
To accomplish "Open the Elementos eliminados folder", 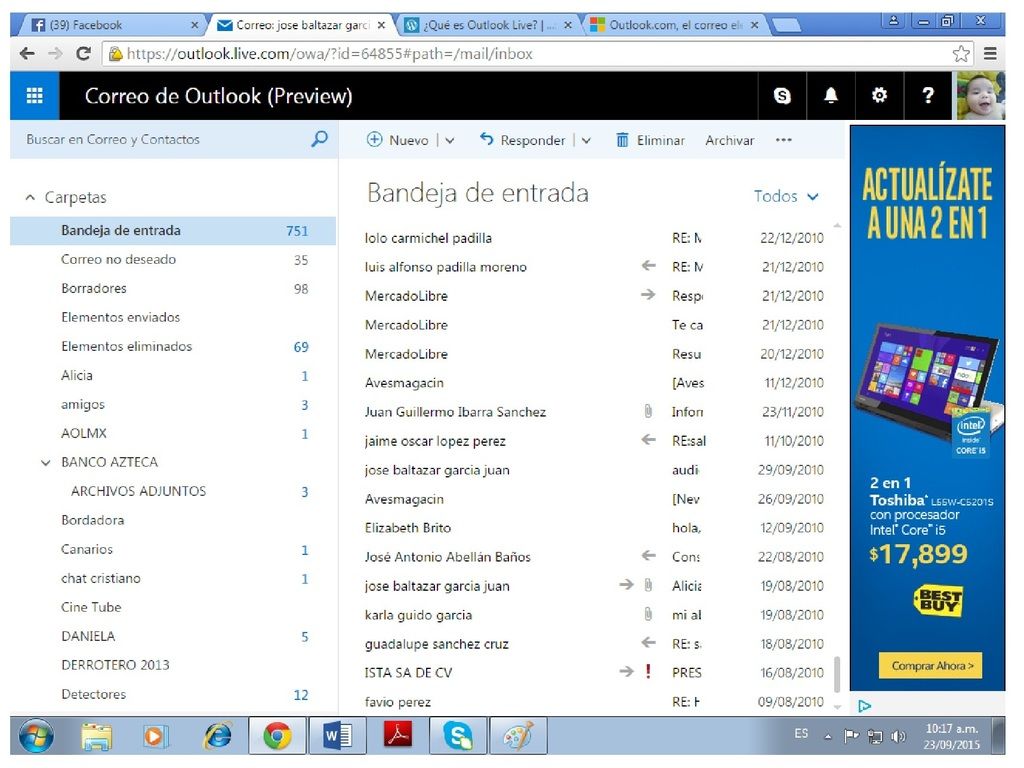I will point(173,346).
